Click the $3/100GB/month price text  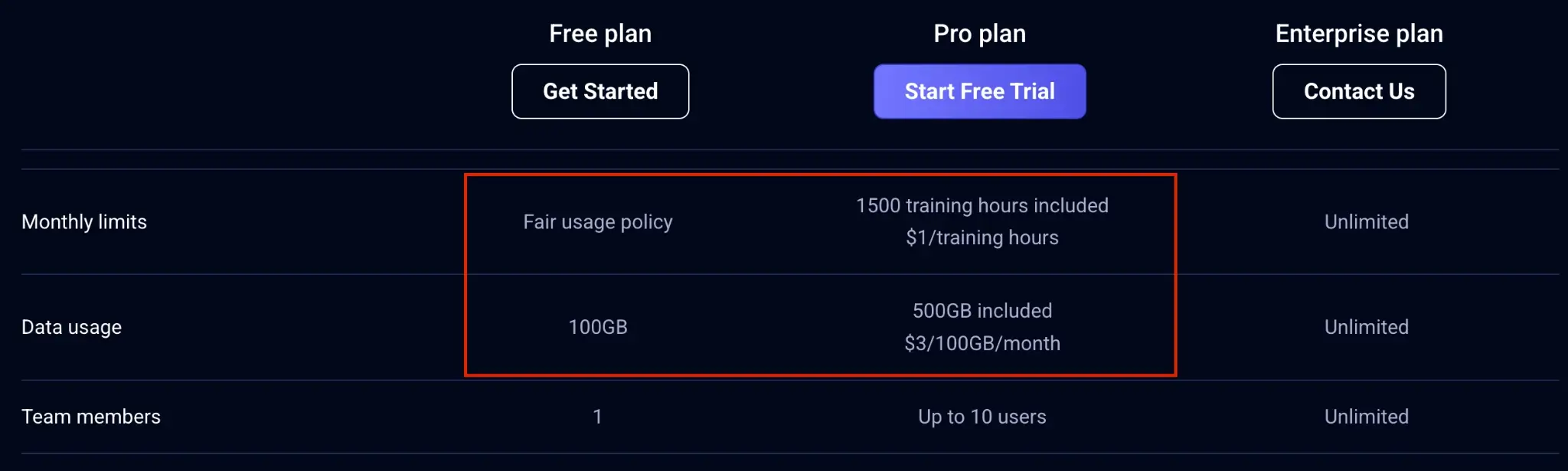click(x=982, y=343)
